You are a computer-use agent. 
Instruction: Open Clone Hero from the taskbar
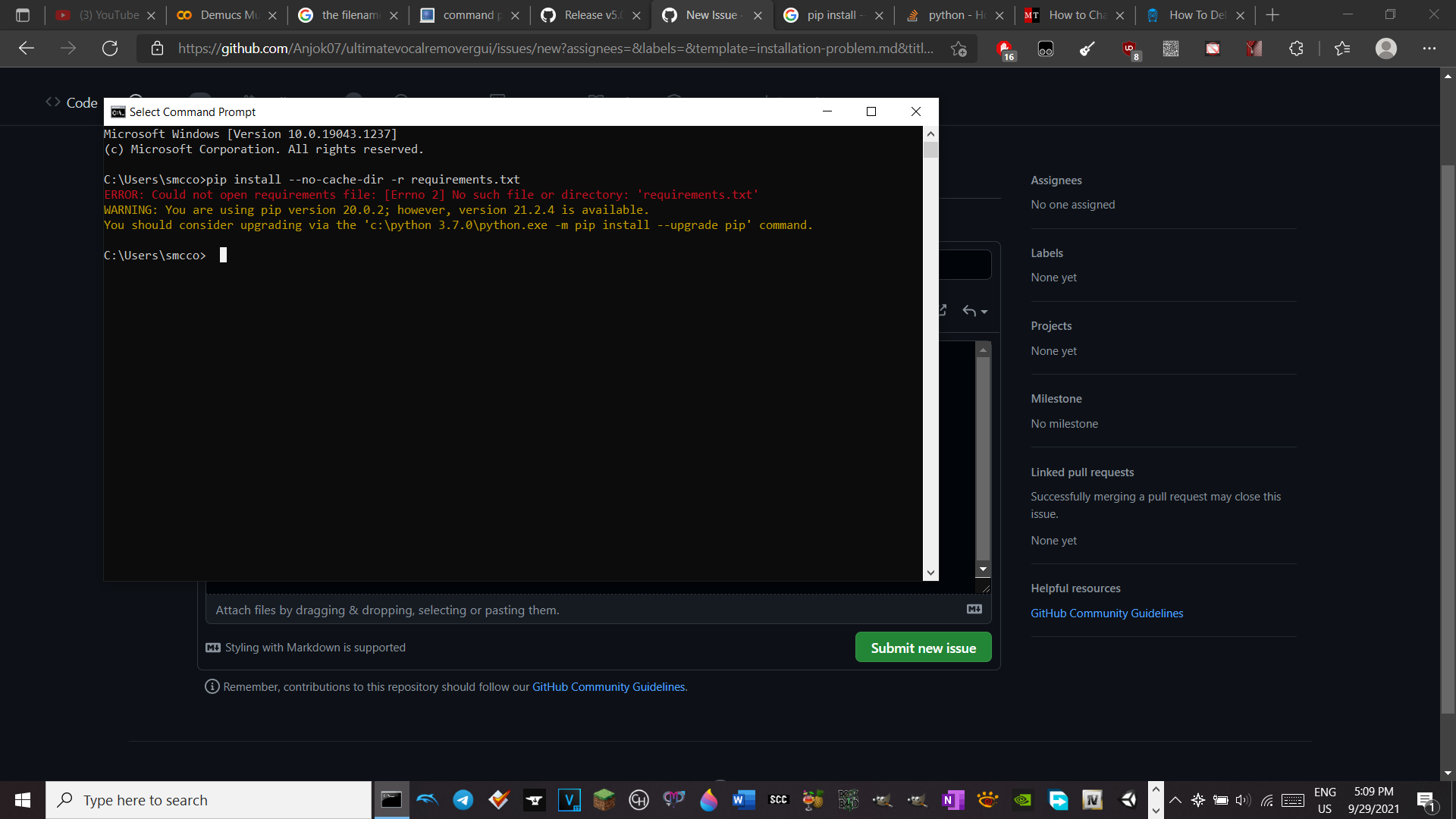pos(639,799)
